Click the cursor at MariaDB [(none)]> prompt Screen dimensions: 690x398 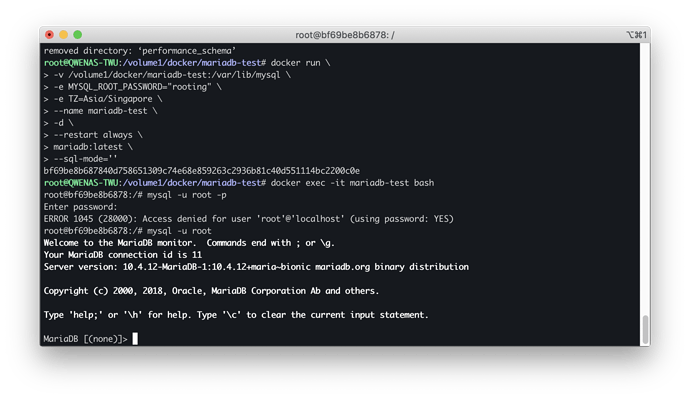135,339
